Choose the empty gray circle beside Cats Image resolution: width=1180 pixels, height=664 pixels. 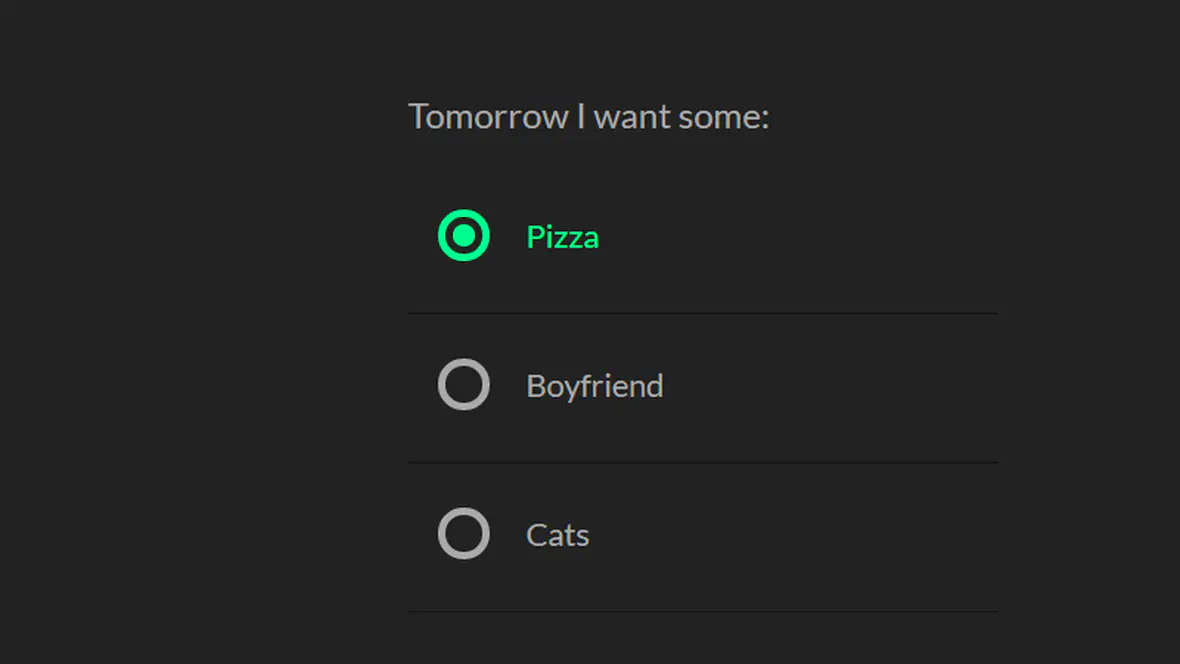click(464, 534)
